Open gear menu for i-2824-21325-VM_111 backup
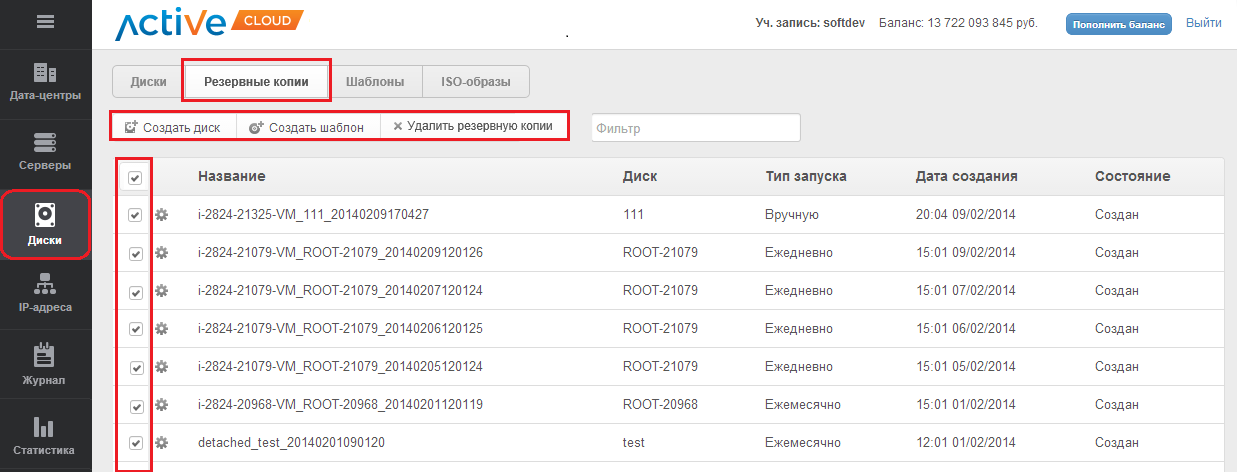The width and height of the screenshot is (1237, 472). (x=162, y=215)
